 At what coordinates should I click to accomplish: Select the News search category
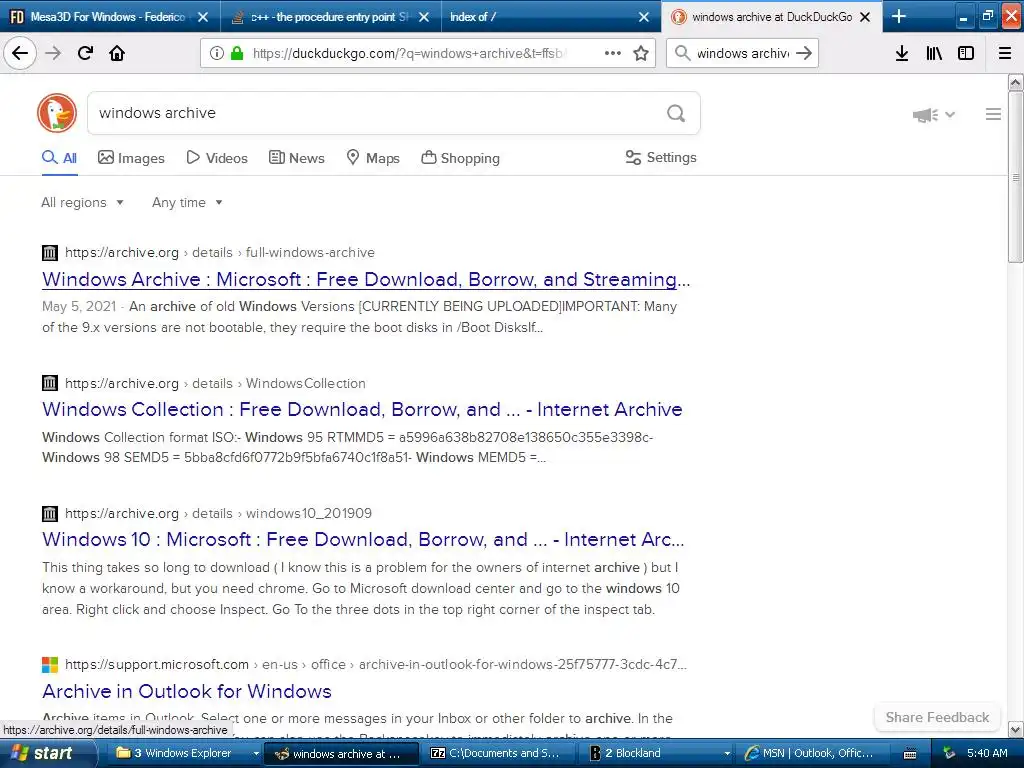(x=297, y=158)
